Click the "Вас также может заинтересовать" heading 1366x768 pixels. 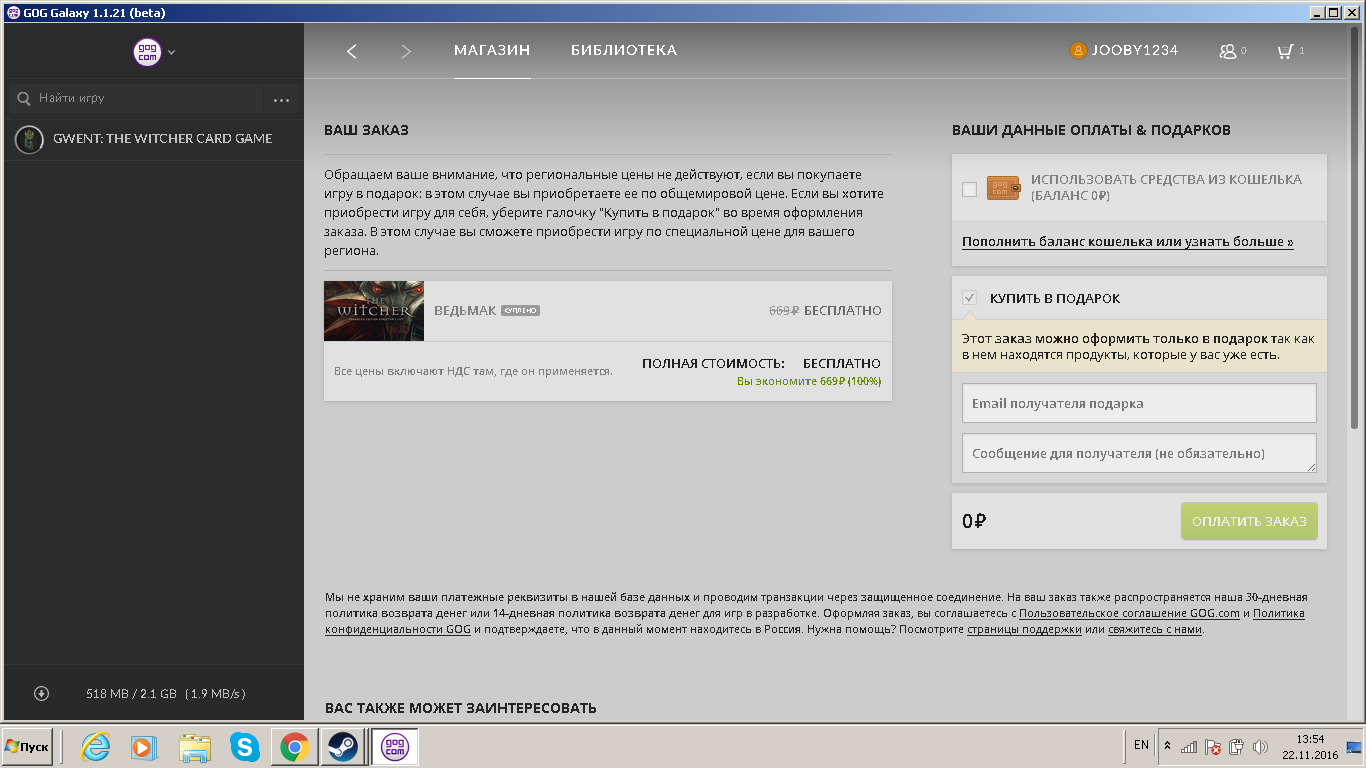coord(461,708)
